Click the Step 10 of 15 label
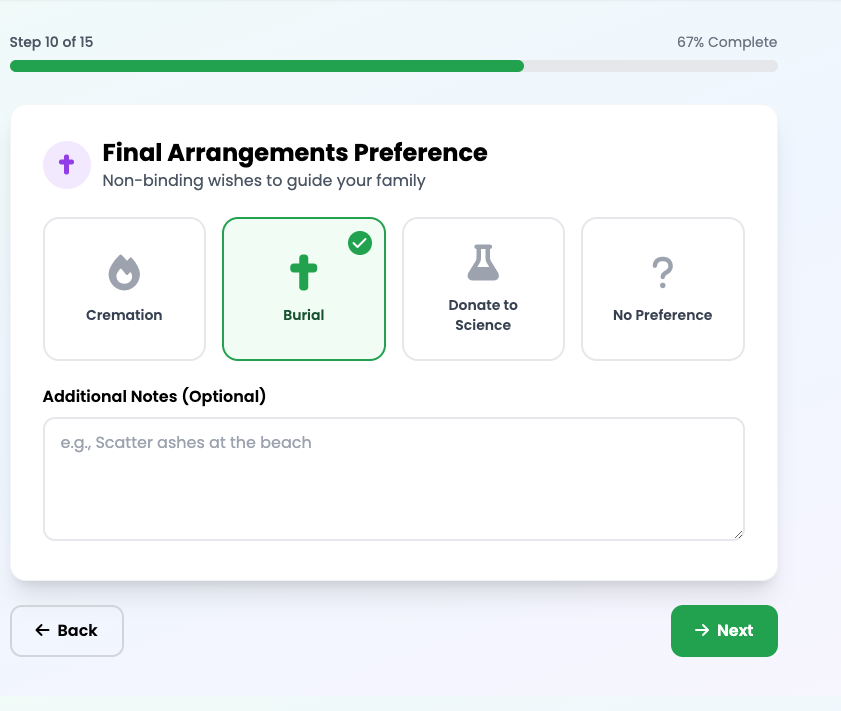This screenshot has width=841, height=711. tap(51, 42)
